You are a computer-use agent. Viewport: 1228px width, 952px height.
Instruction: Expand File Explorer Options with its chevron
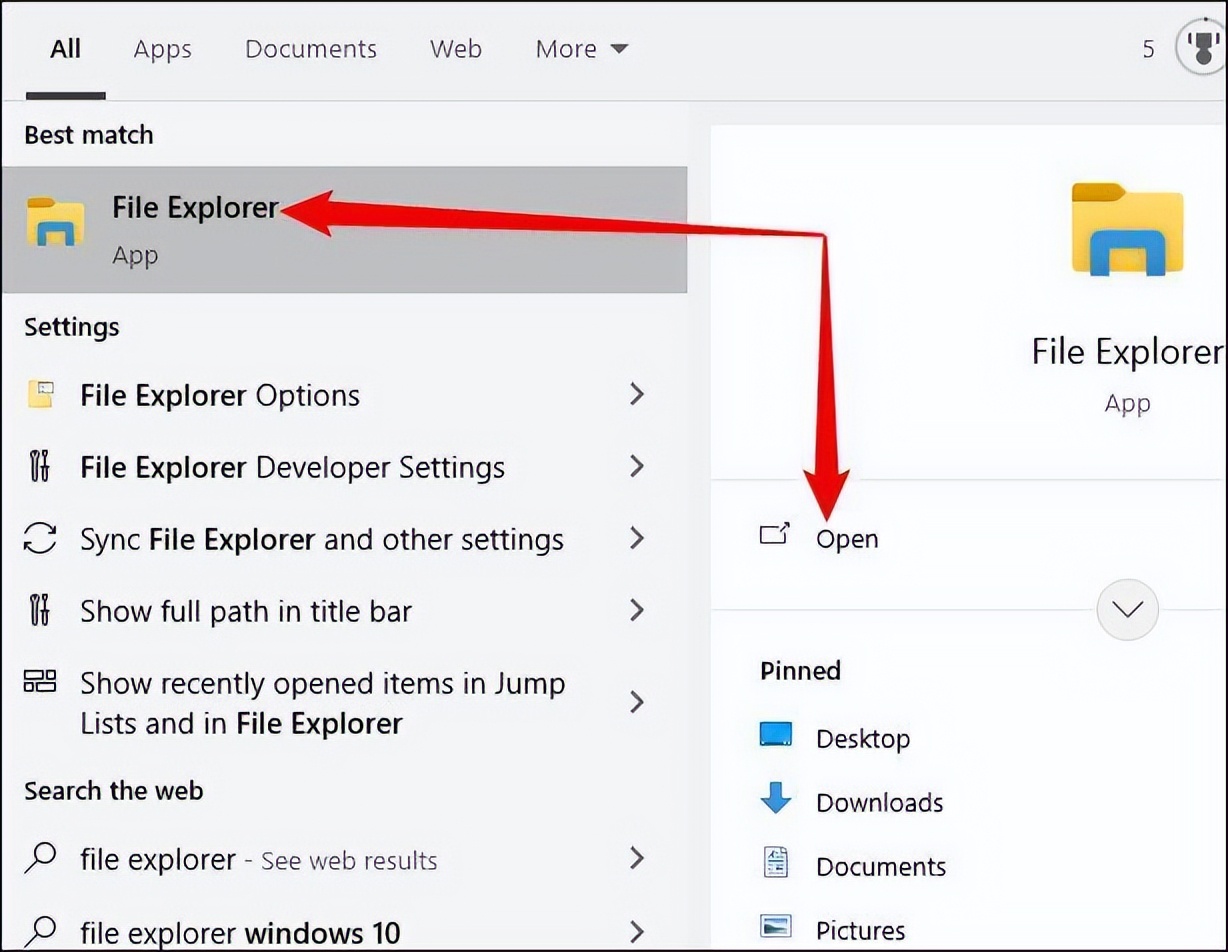tap(638, 394)
